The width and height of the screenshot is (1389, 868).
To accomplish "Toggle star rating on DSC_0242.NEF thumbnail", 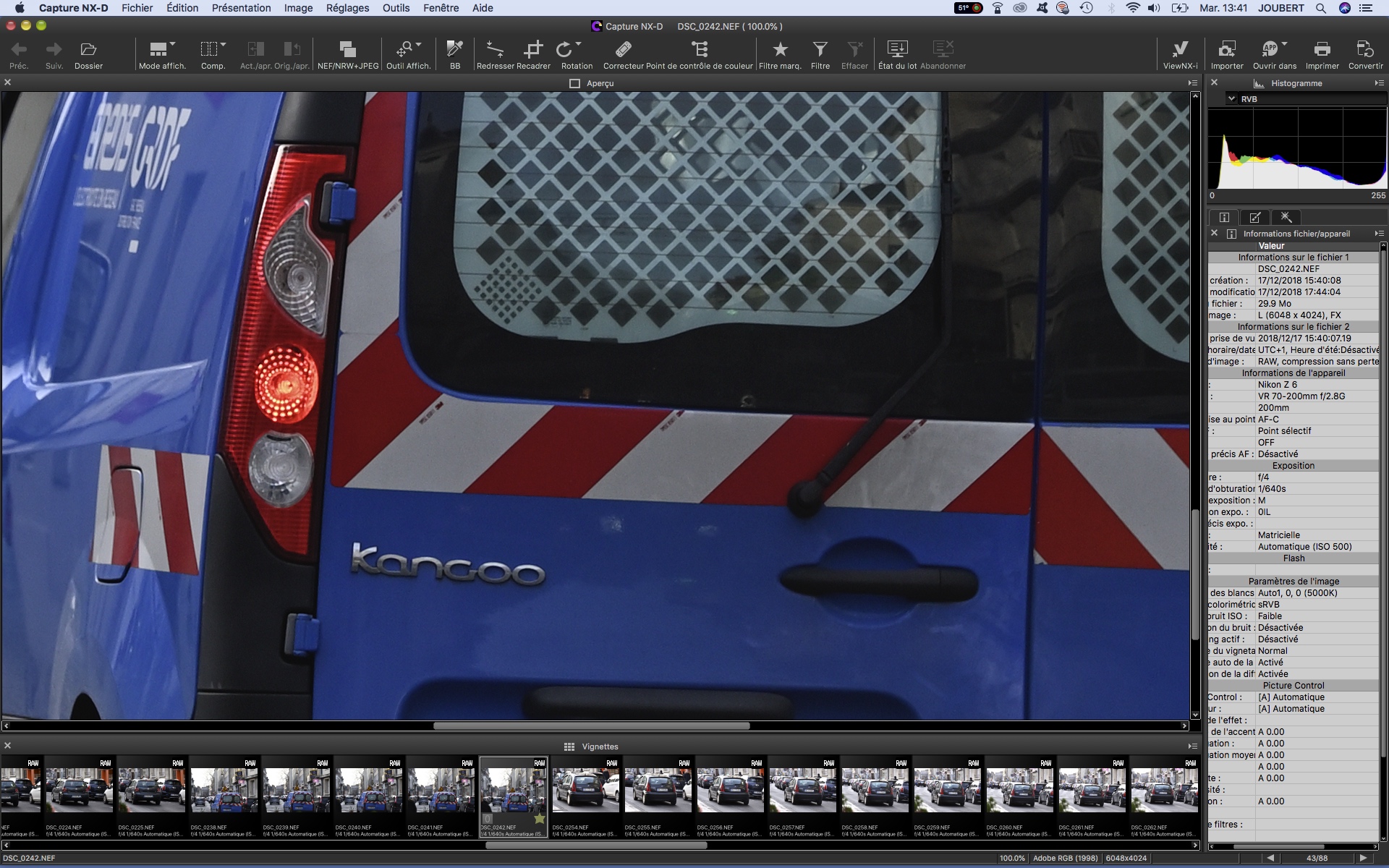I will 539,819.
